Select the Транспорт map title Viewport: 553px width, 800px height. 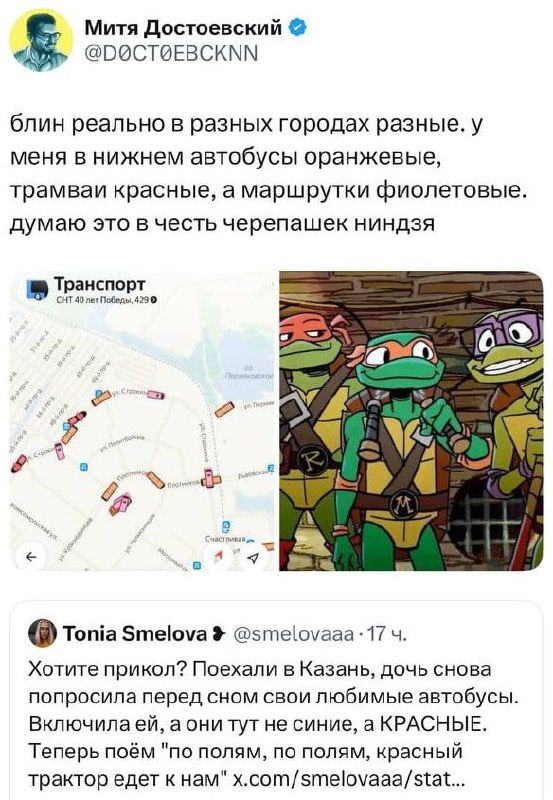click(x=99, y=284)
